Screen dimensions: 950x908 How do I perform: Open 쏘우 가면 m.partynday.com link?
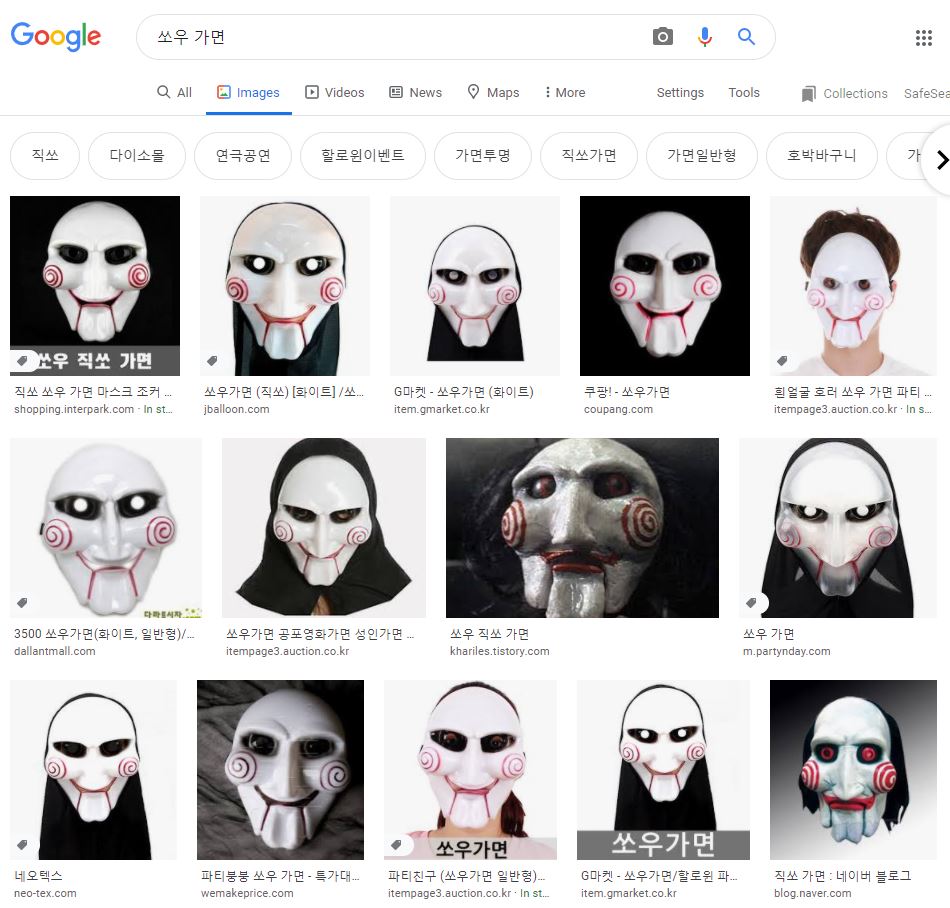768,634
